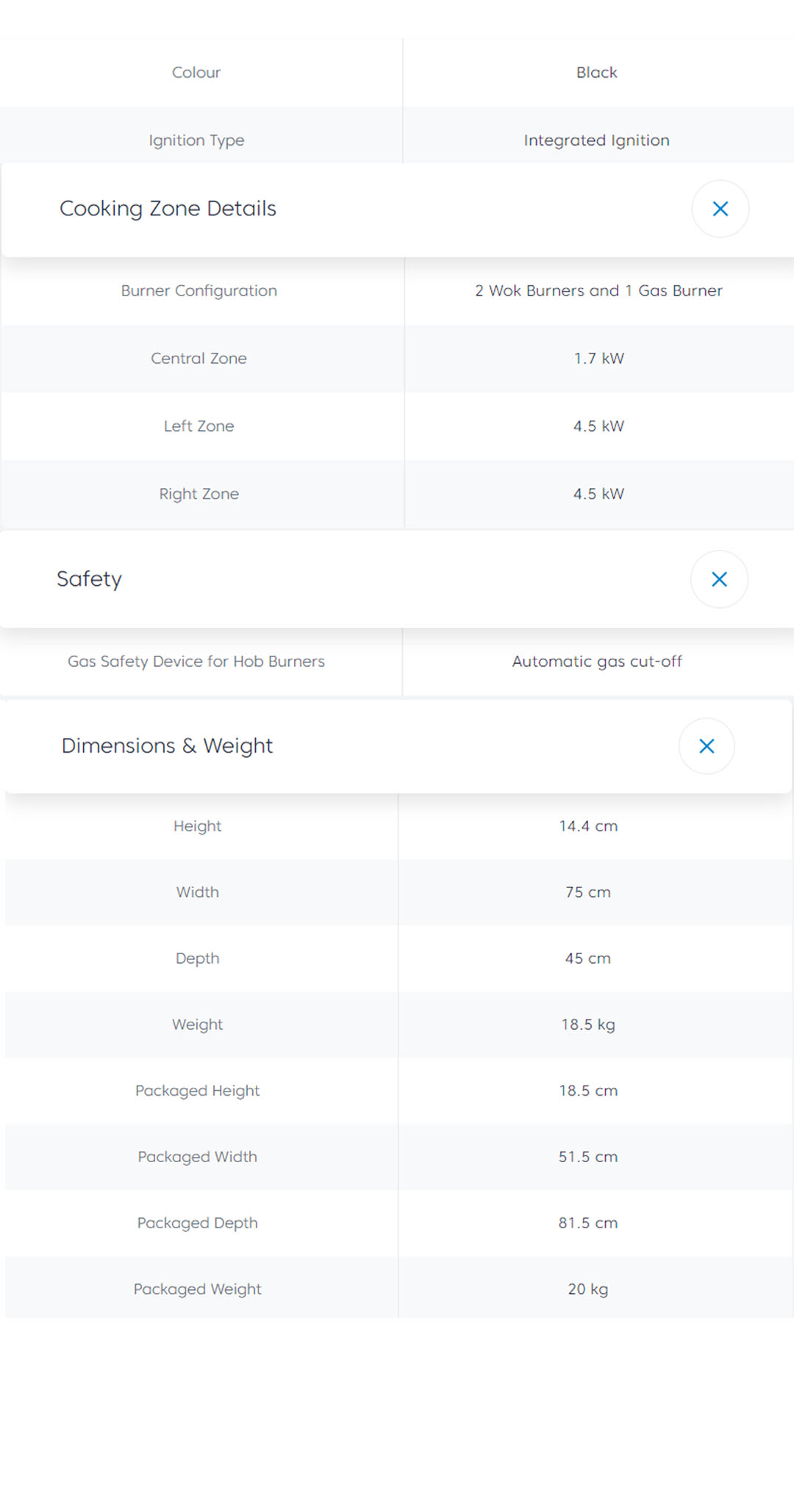Click the Packaged Weight label
The image size is (794, 1512).
[x=198, y=1289]
